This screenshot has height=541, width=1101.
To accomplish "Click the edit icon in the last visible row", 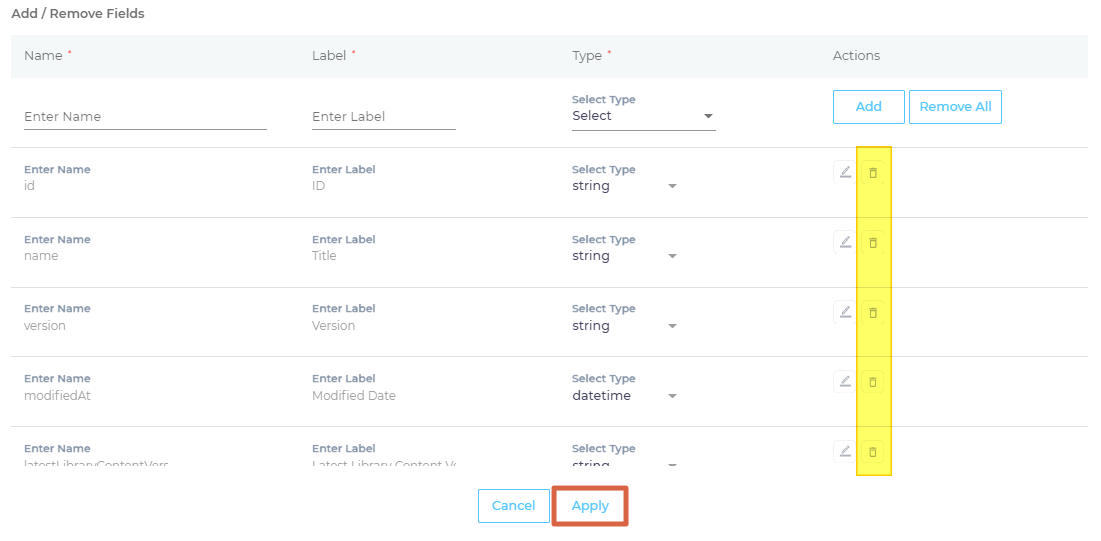I will tap(845, 451).
